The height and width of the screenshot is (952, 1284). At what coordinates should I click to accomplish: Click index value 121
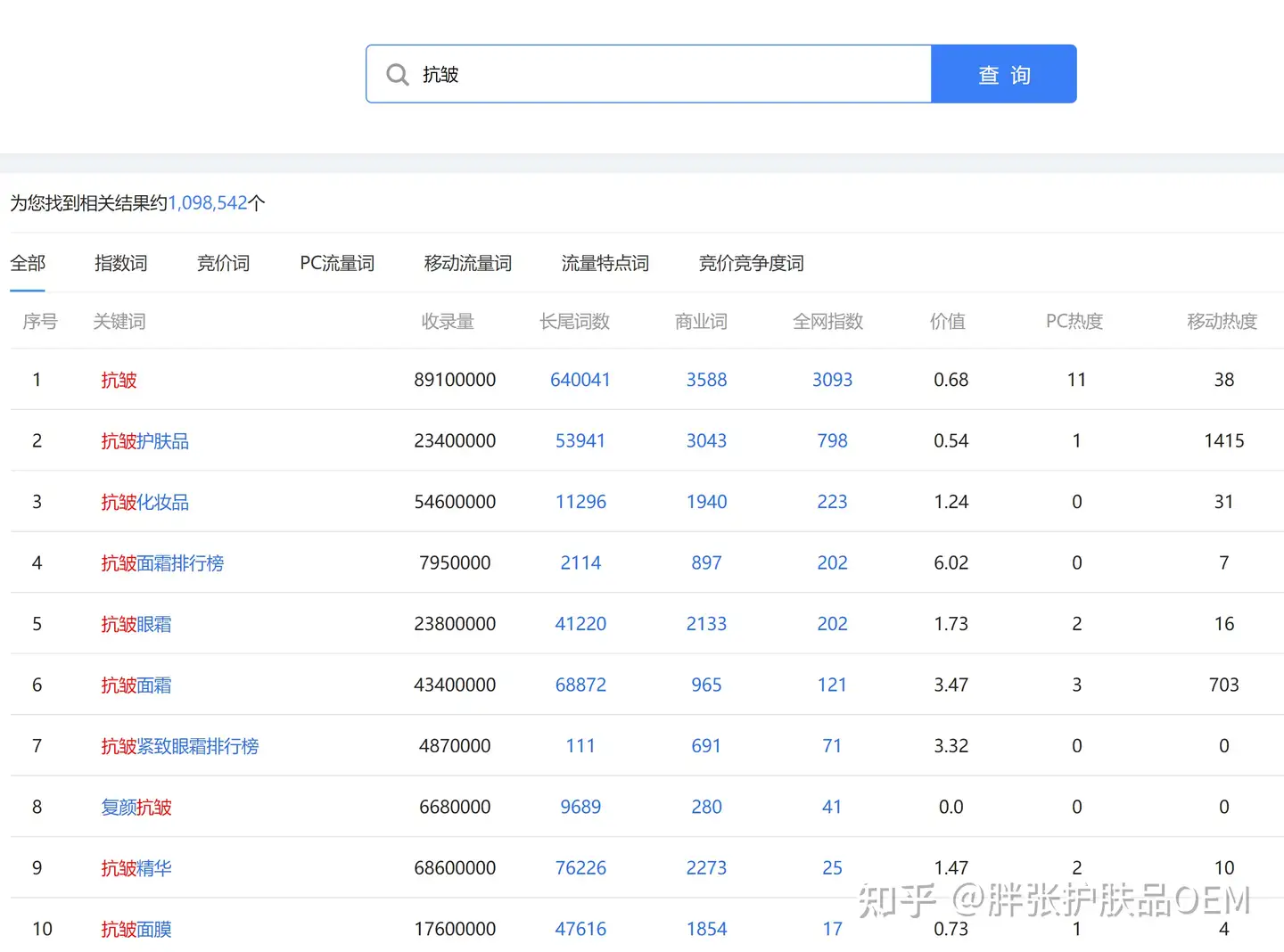[x=832, y=685]
